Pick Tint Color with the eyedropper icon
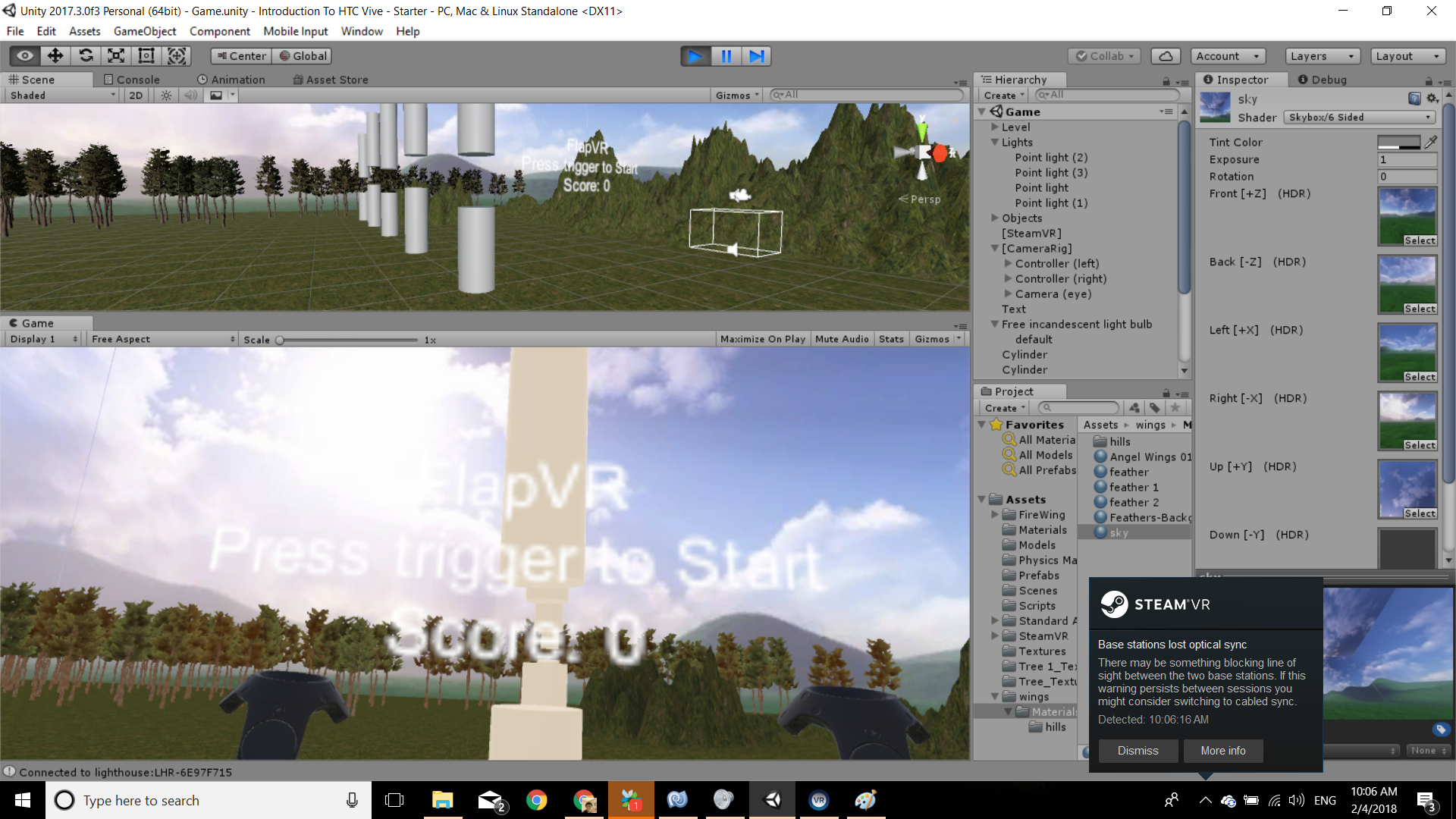Viewport: 1456px width, 819px height. tap(1431, 142)
